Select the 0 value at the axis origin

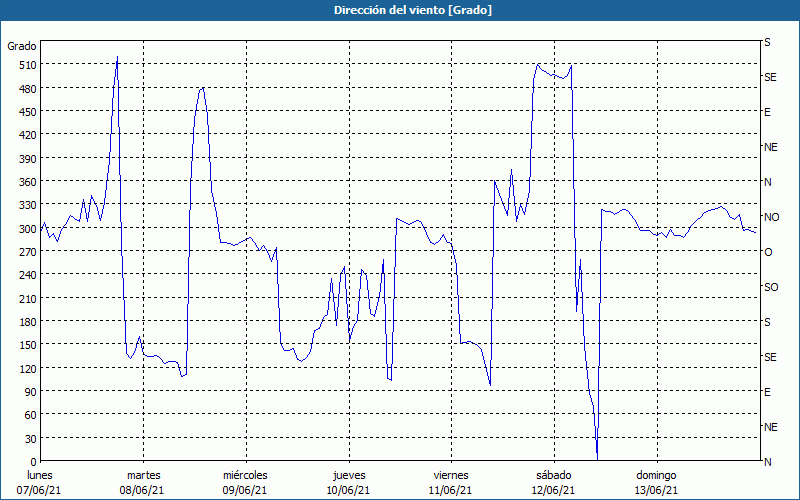click(x=34, y=462)
